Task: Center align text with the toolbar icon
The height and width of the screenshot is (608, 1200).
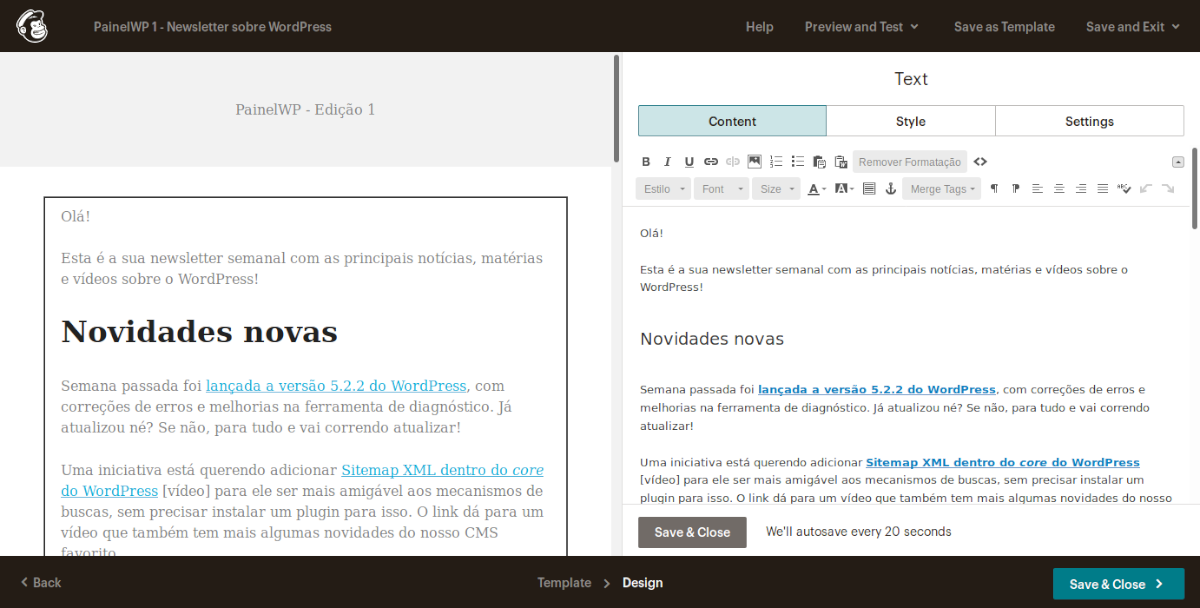Action: point(1059,189)
